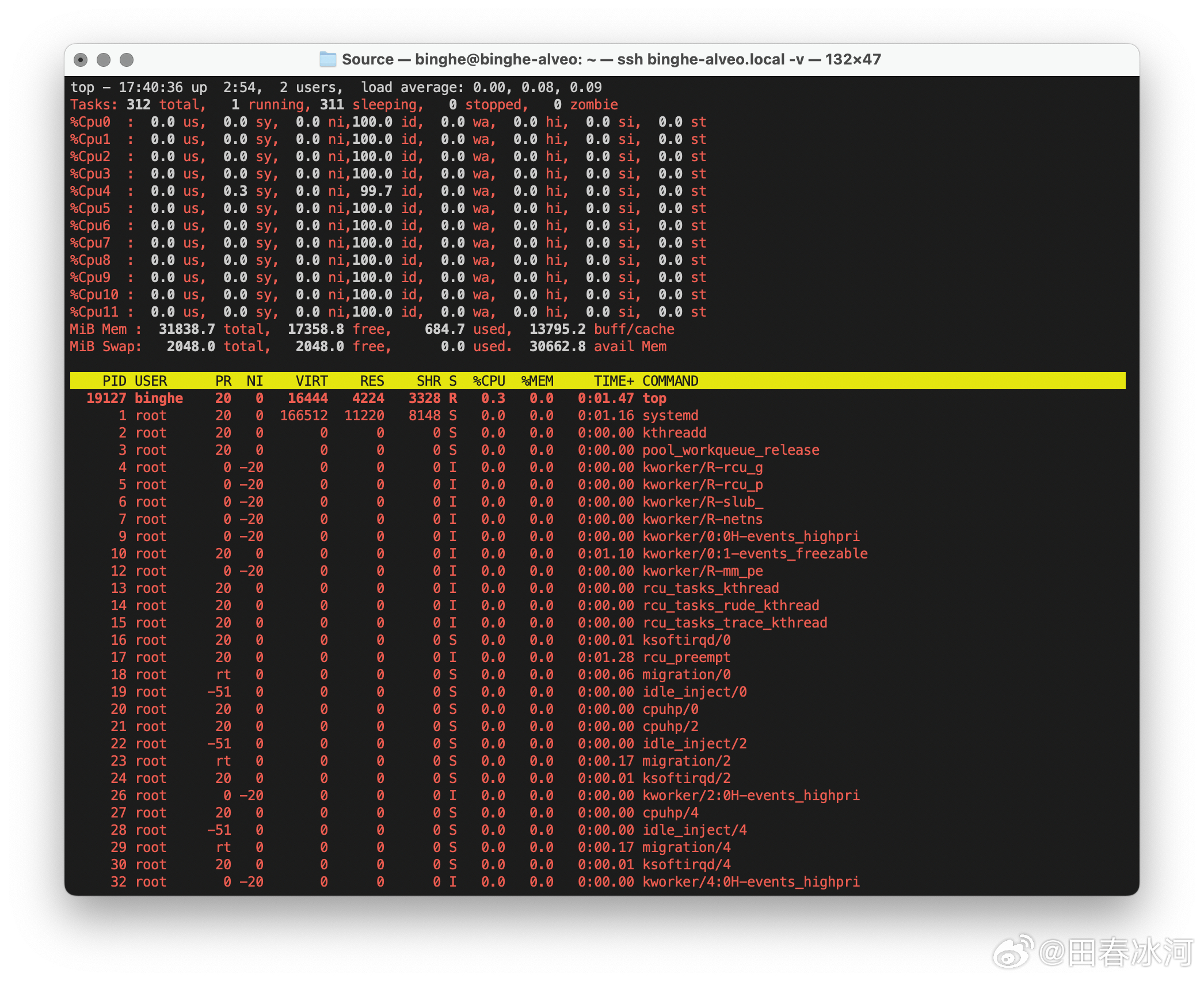Click the MiB Swap summary line

coord(368,347)
